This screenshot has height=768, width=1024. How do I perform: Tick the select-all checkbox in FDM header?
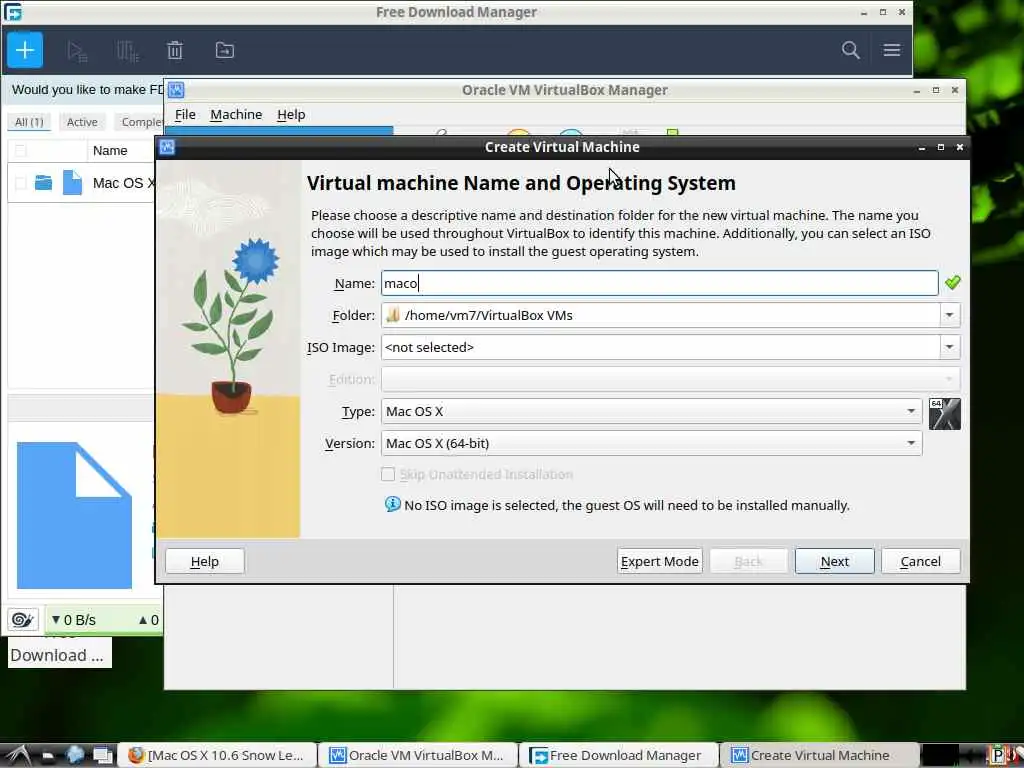21,151
